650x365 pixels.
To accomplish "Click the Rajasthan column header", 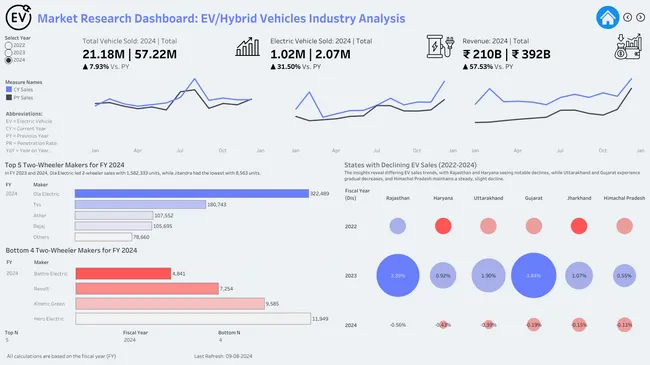I will pos(398,198).
